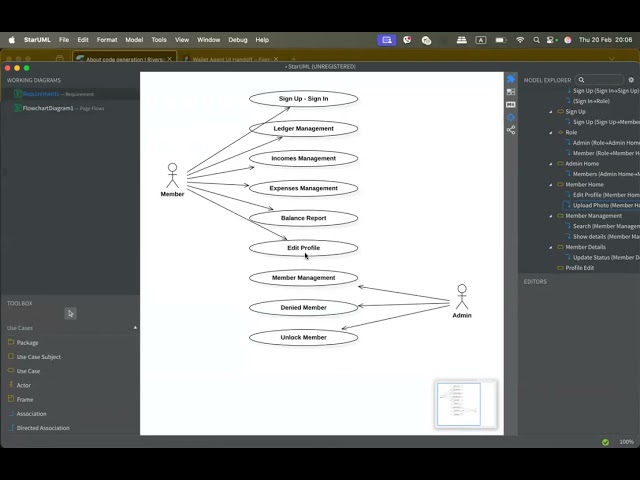
Task: Click the keyboard input source 'A' icon
Action: coord(481,40)
